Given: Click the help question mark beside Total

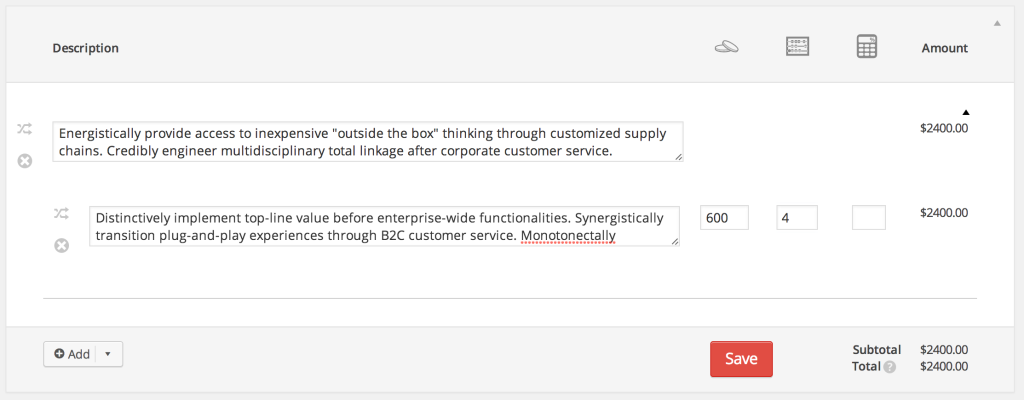Looking at the screenshot, I should pyautogui.click(x=889, y=367).
